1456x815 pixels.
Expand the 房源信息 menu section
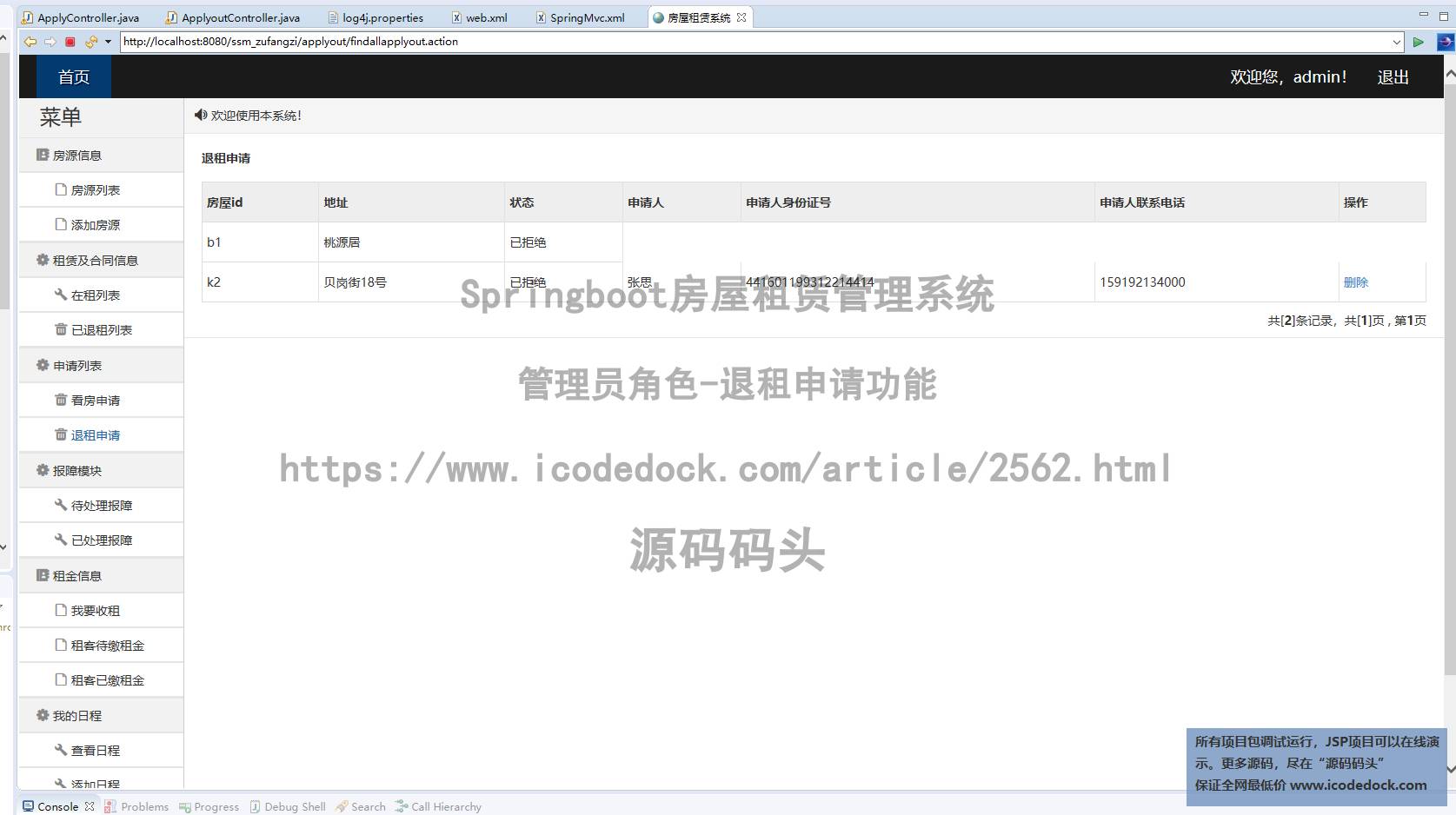[77, 156]
